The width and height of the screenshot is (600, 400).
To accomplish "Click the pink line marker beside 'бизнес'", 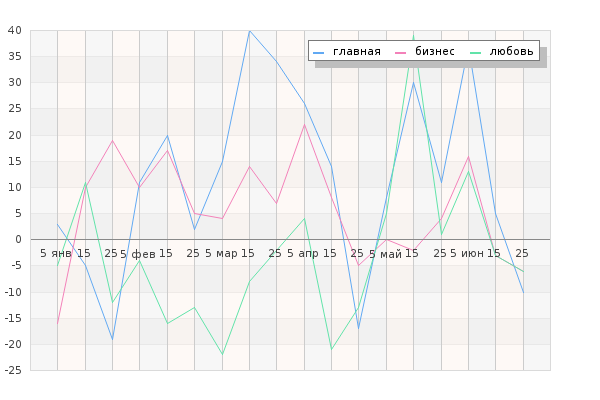I will (x=400, y=52).
